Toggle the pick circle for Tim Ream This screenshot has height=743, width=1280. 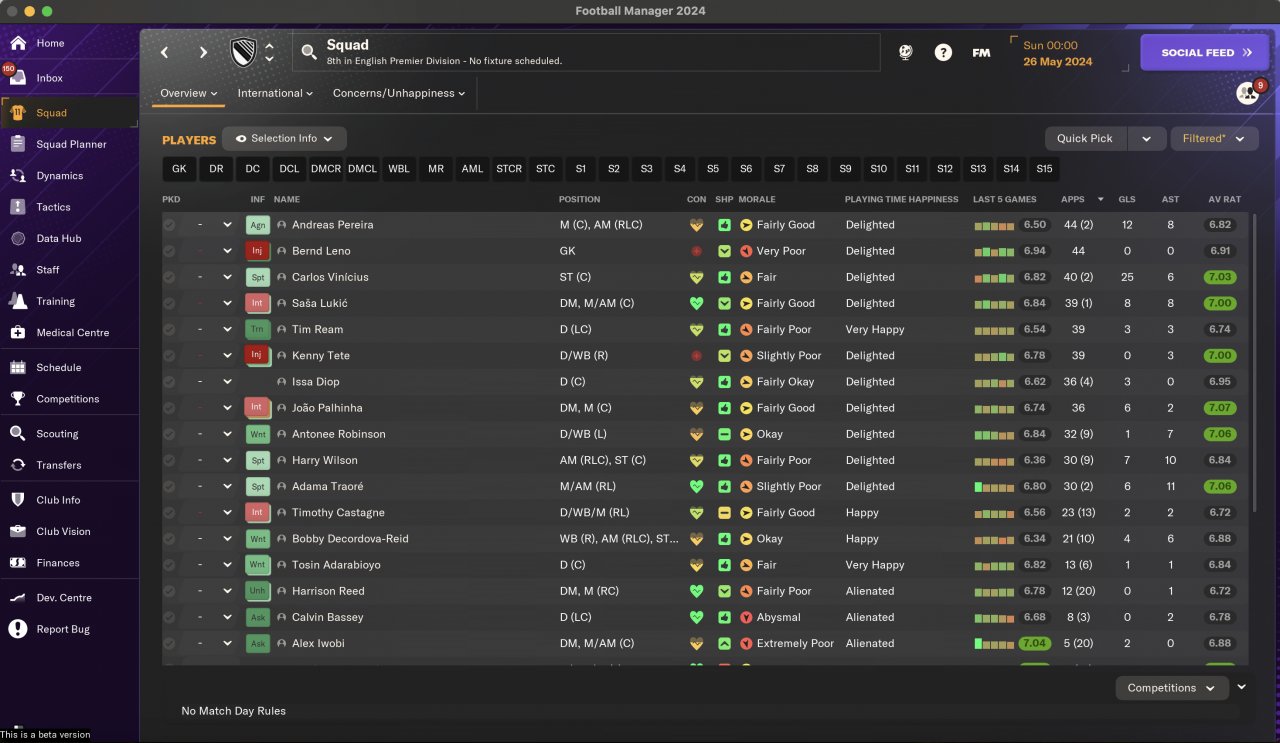(169, 329)
